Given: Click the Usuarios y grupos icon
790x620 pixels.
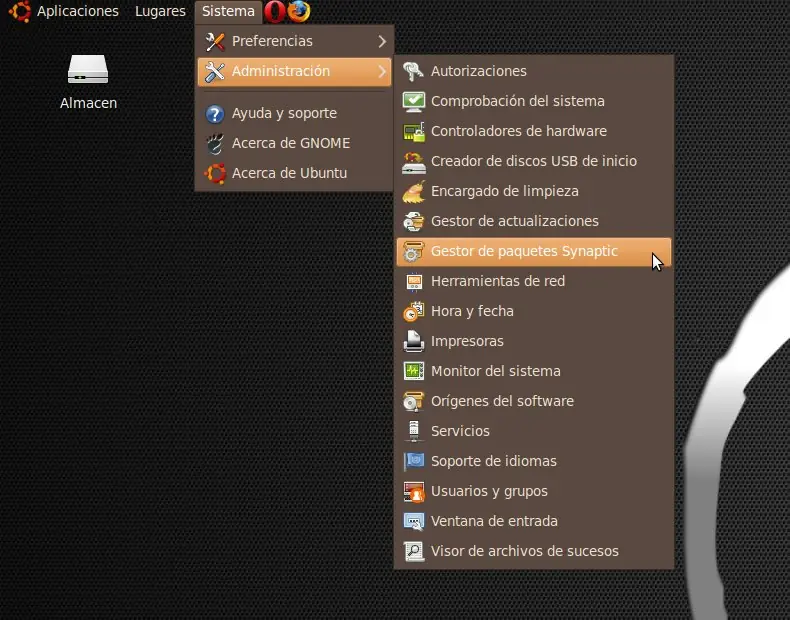Looking at the screenshot, I should pos(414,492).
